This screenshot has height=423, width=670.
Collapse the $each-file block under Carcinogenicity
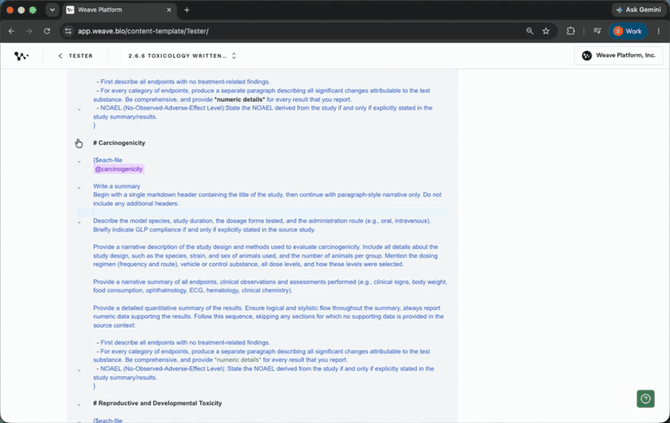[x=79, y=162]
